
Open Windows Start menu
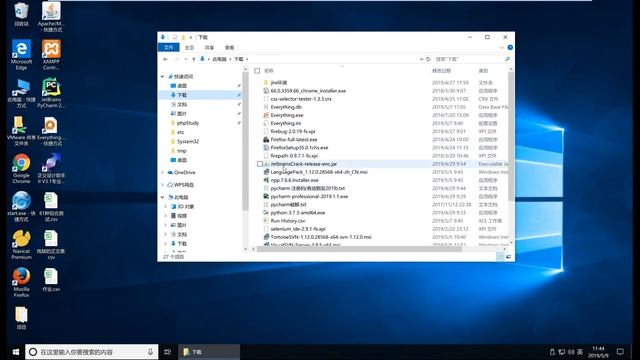[16, 352]
